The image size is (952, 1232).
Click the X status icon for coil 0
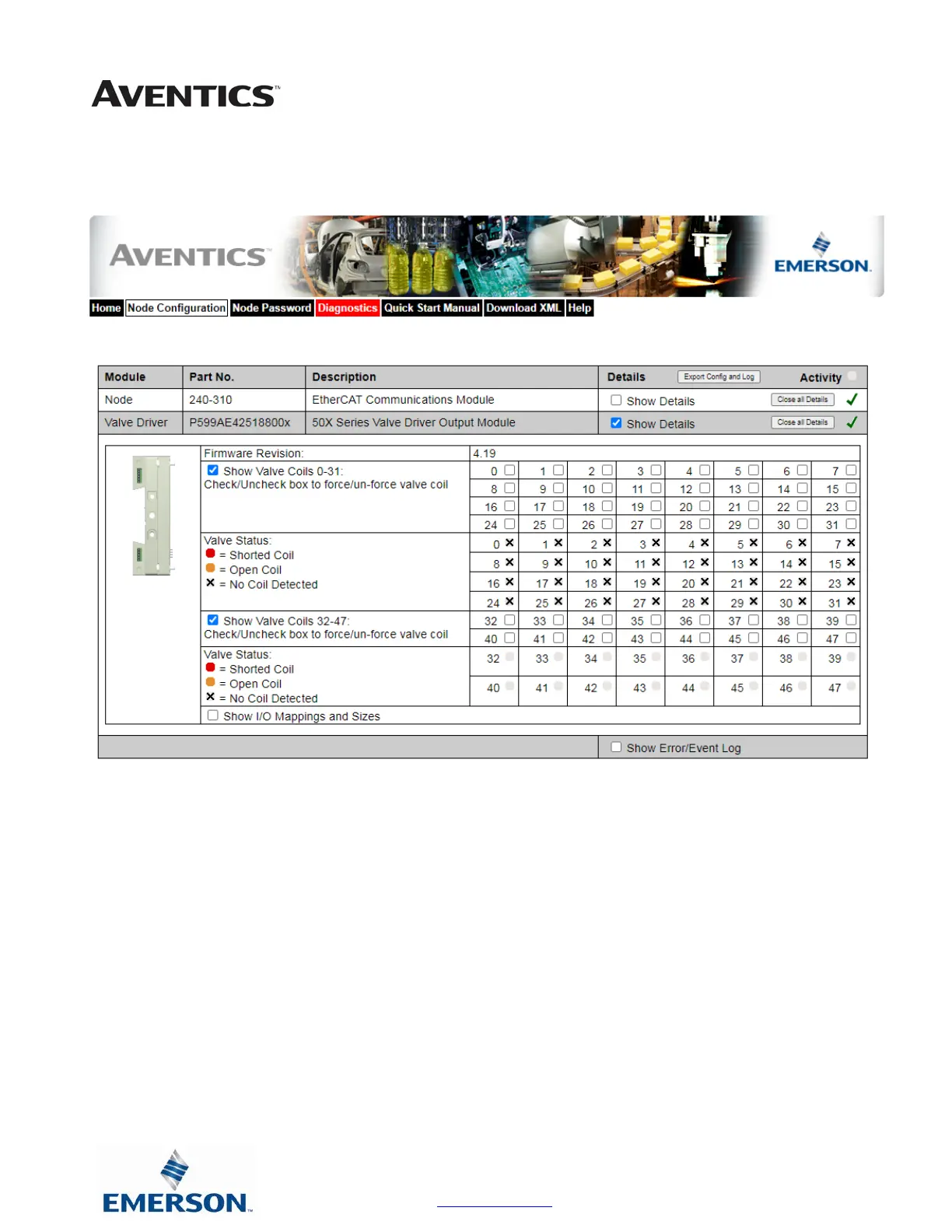tap(509, 543)
